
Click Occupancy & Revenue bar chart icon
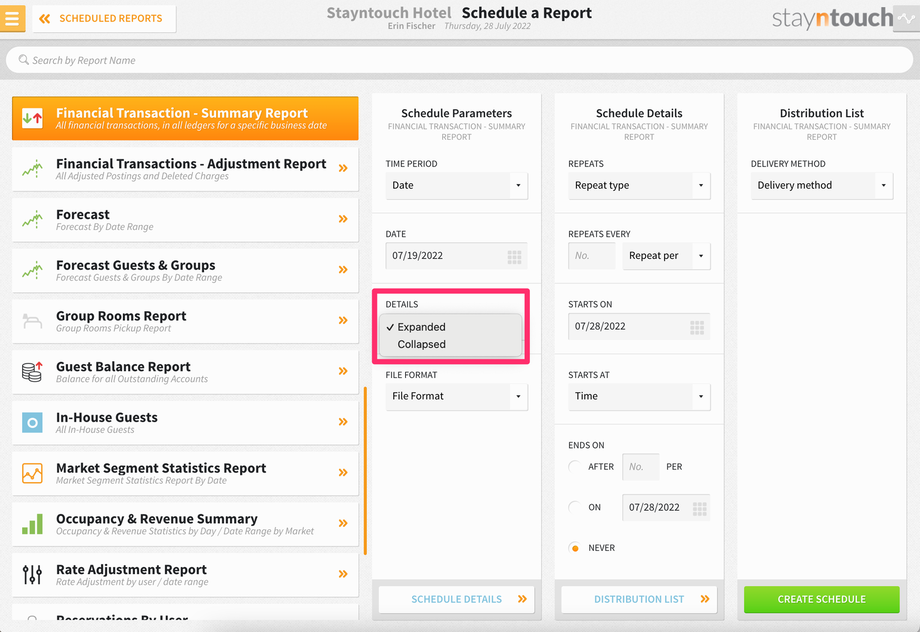pos(32,524)
